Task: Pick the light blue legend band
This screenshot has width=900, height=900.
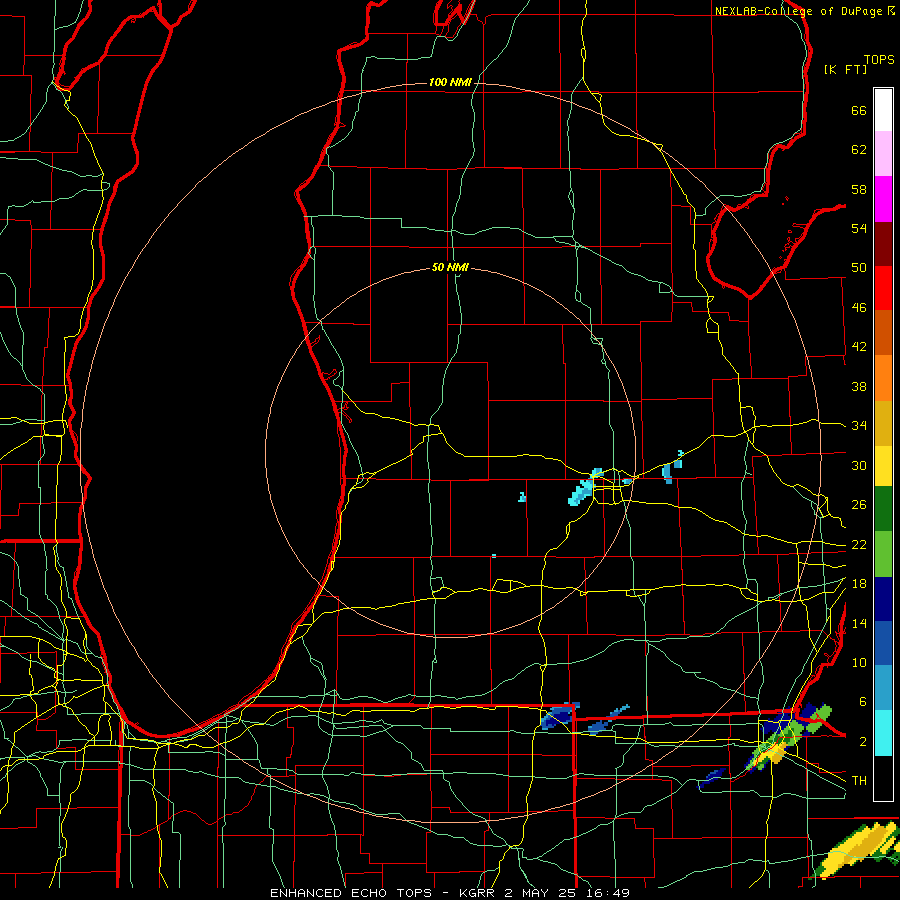Action: click(x=883, y=688)
